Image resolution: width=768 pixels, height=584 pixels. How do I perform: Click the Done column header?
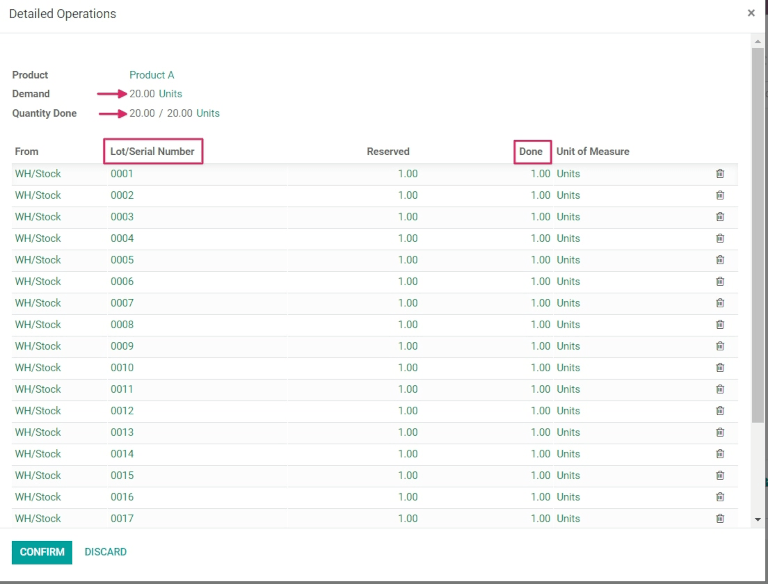tap(531, 152)
